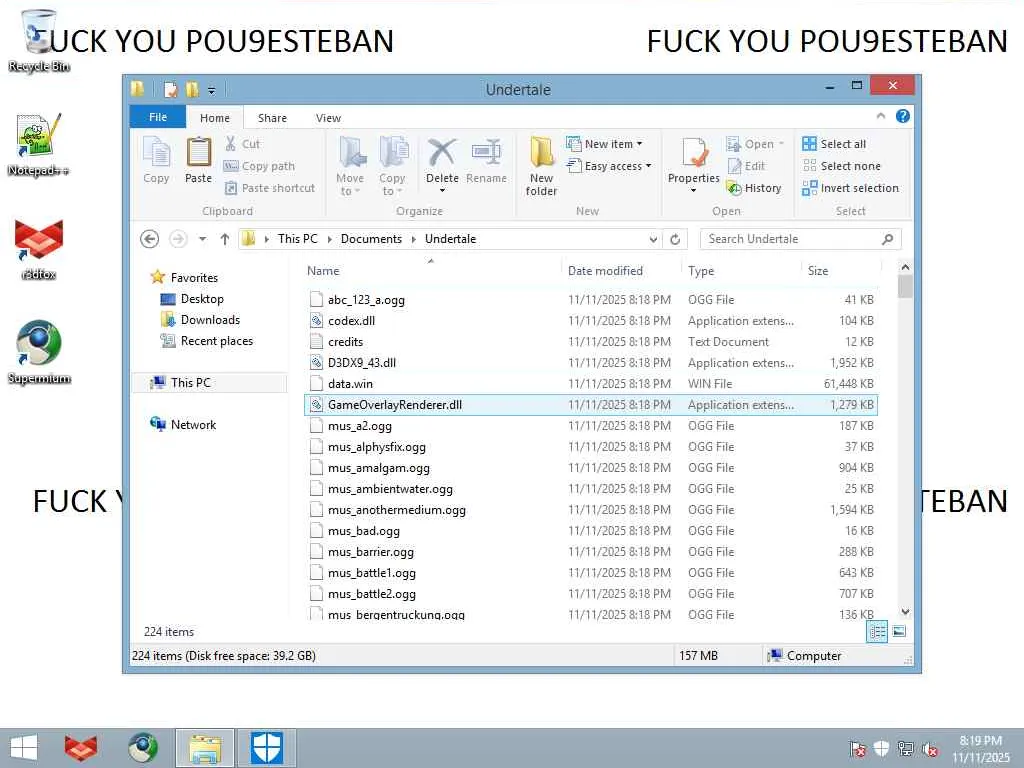This screenshot has height=768, width=1024.
Task: Click the File Explorer taskbar button
Action: tap(204, 748)
